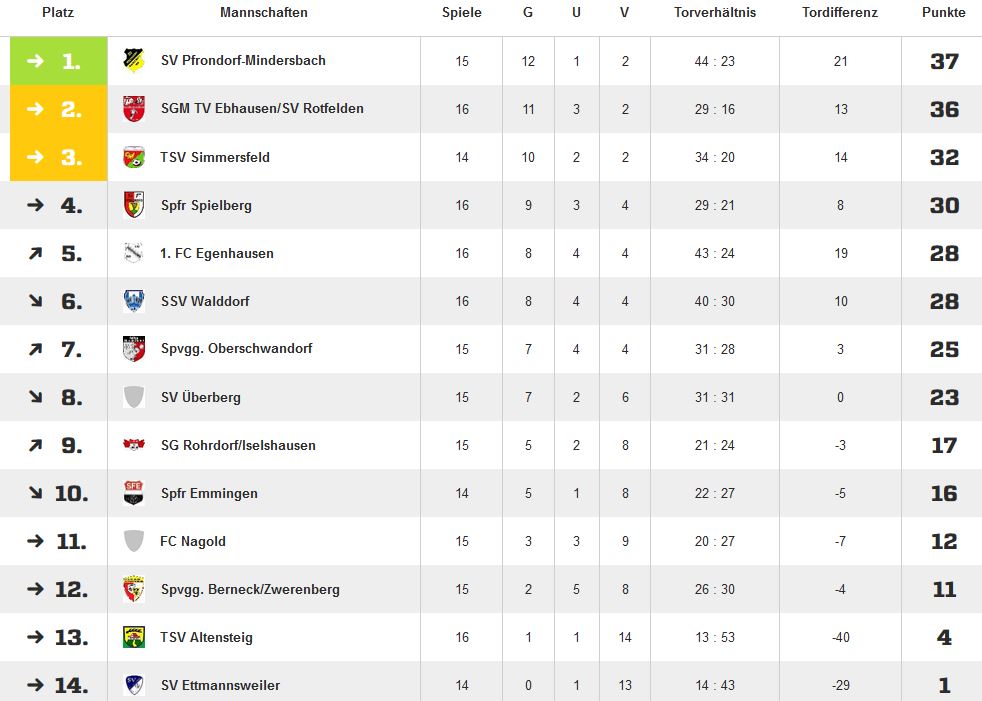This screenshot has width=982, height=701.
Task: Click the SV Ettmannsweiler club logo
Action: (x=133, y=685)
